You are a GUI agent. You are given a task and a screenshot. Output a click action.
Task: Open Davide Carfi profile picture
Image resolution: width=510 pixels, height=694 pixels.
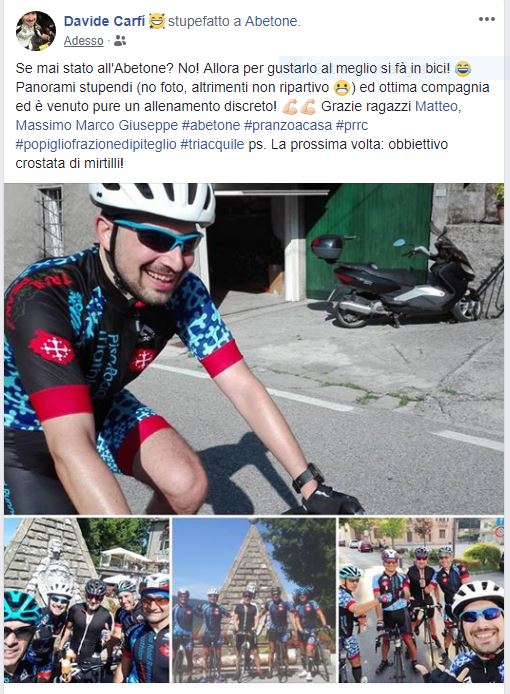(x=36, y=31)
